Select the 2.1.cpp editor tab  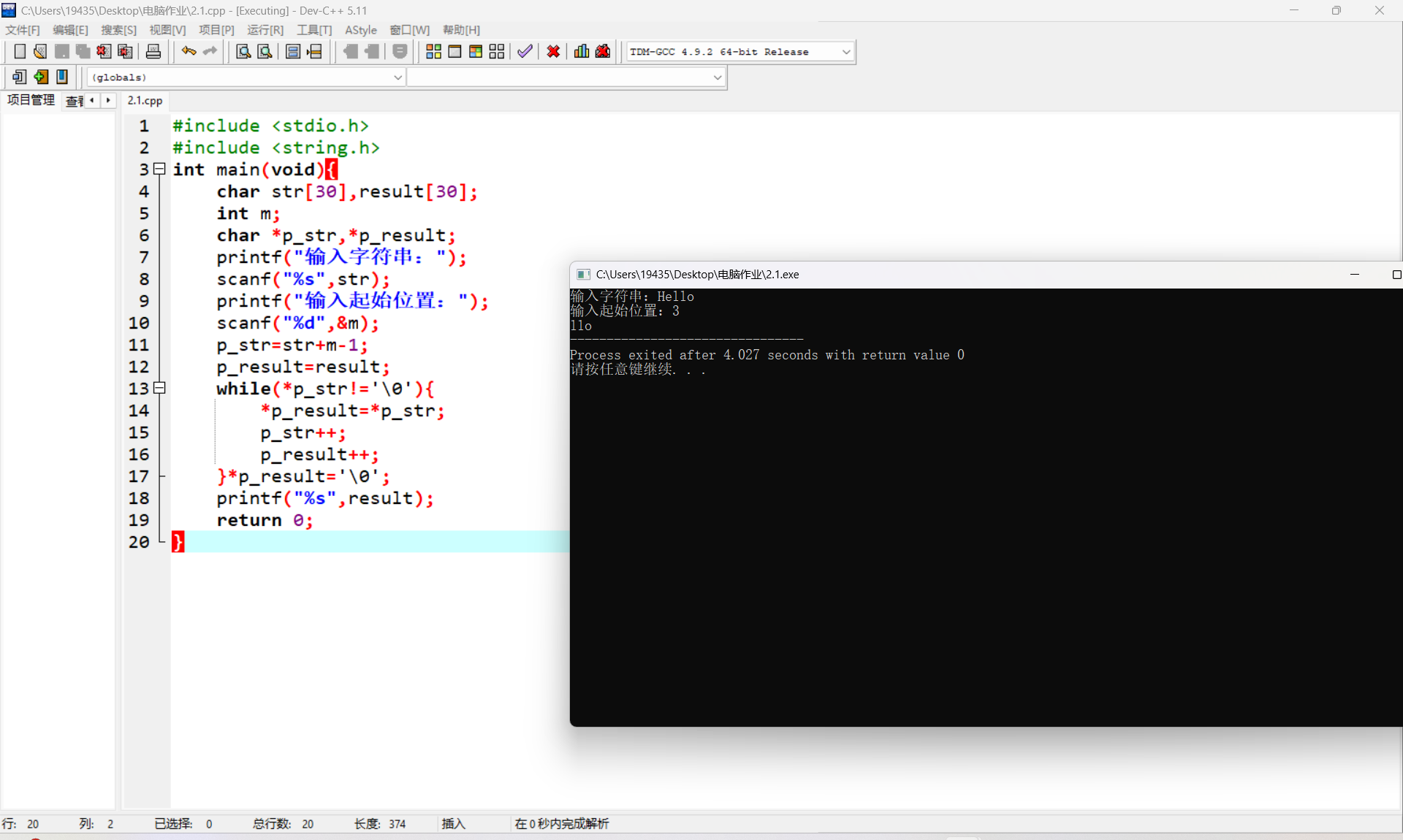[145, 101]
